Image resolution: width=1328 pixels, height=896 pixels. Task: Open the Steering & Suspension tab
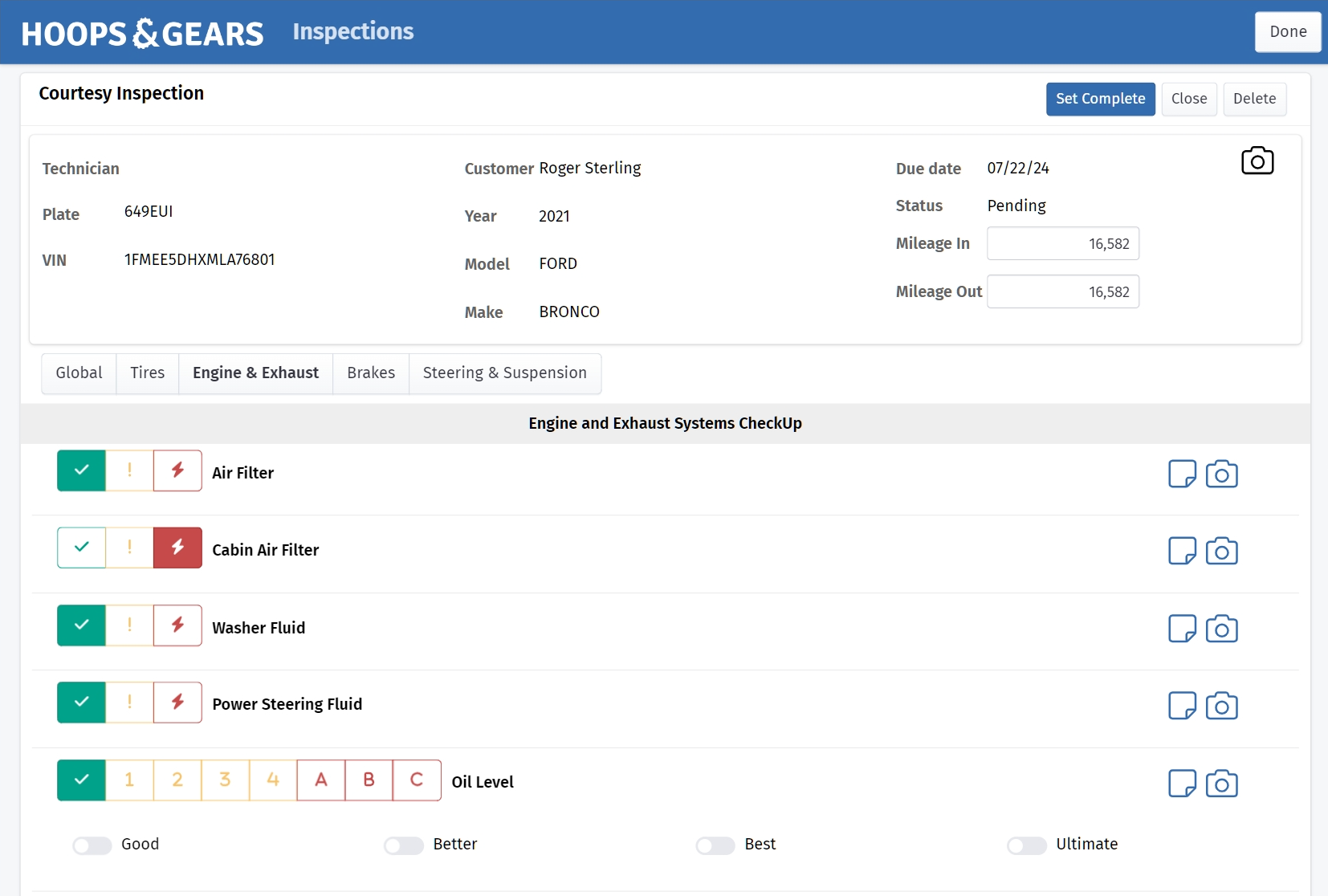(505, 373)
